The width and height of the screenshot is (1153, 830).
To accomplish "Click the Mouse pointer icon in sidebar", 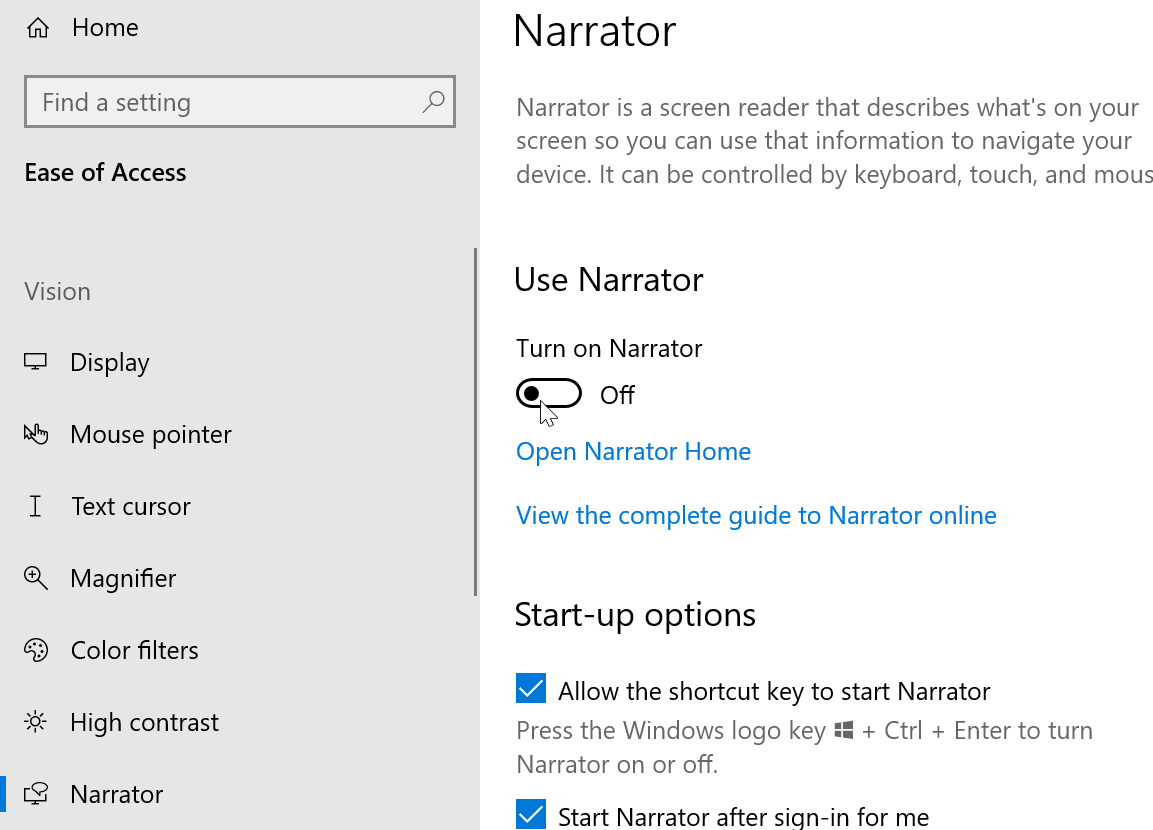I will coord(35,434).
